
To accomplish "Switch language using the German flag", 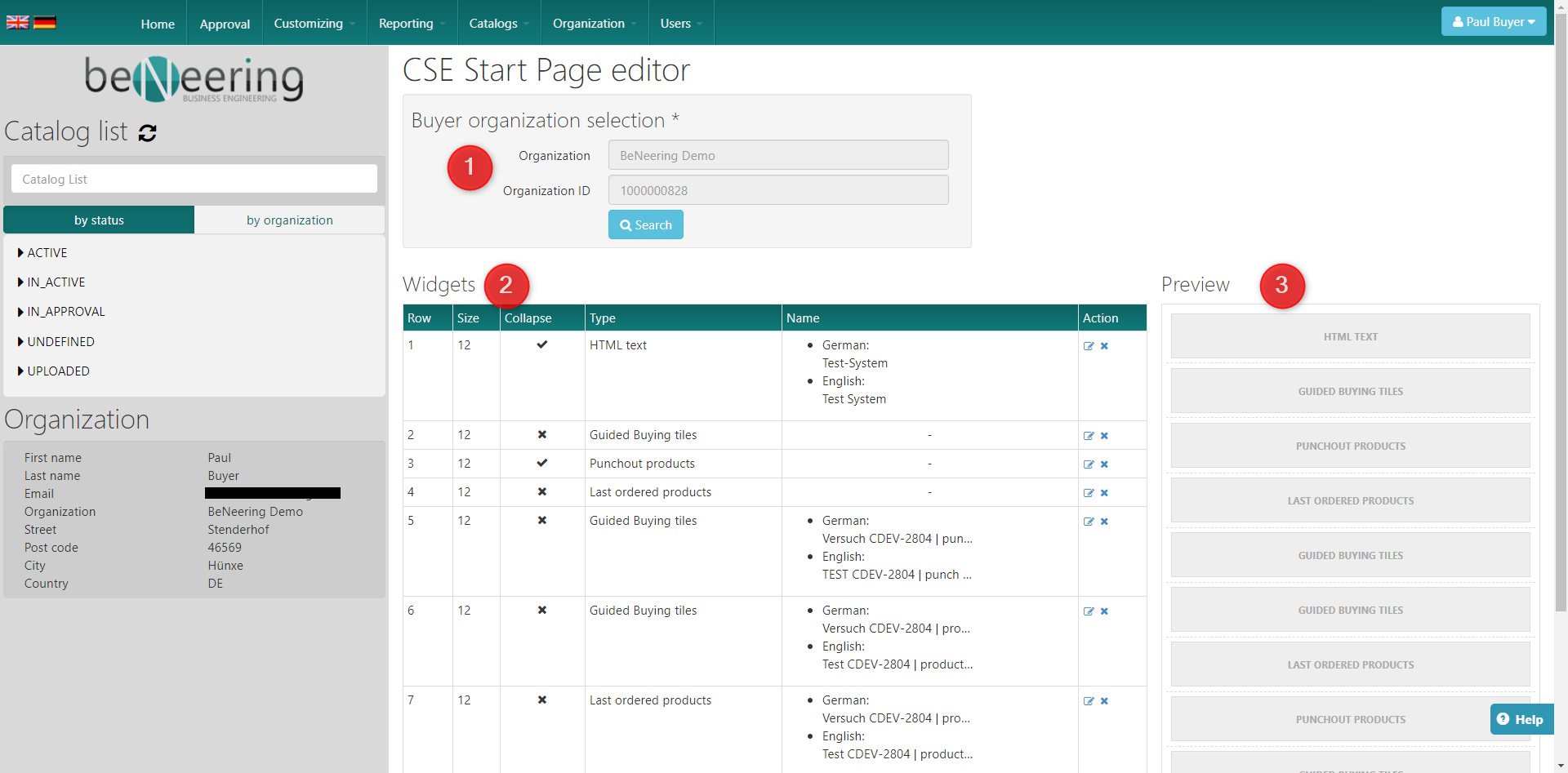I will tap(45, 22).
